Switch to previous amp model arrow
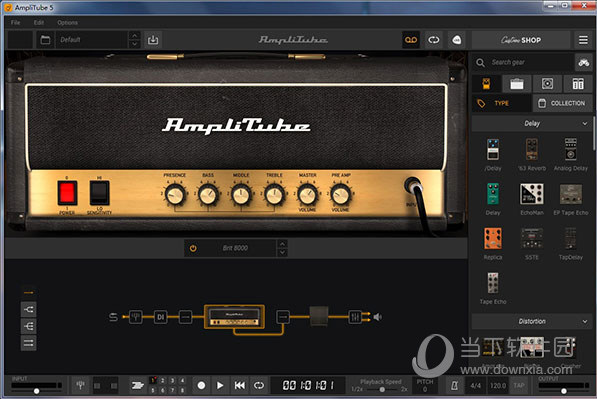This screenshot has width=597, height=399. 282,244
